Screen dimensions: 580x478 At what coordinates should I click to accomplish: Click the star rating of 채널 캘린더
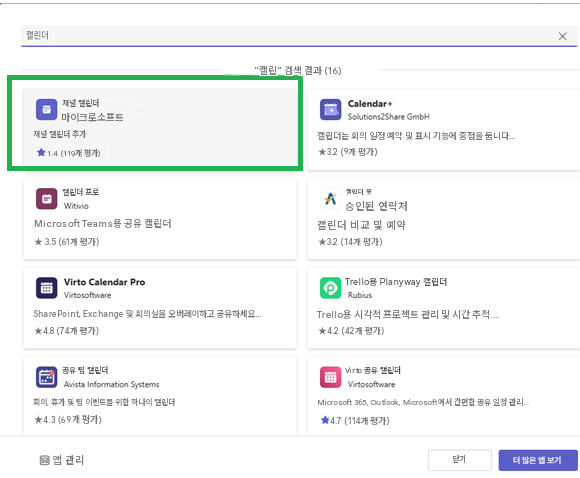click(69, 153)
